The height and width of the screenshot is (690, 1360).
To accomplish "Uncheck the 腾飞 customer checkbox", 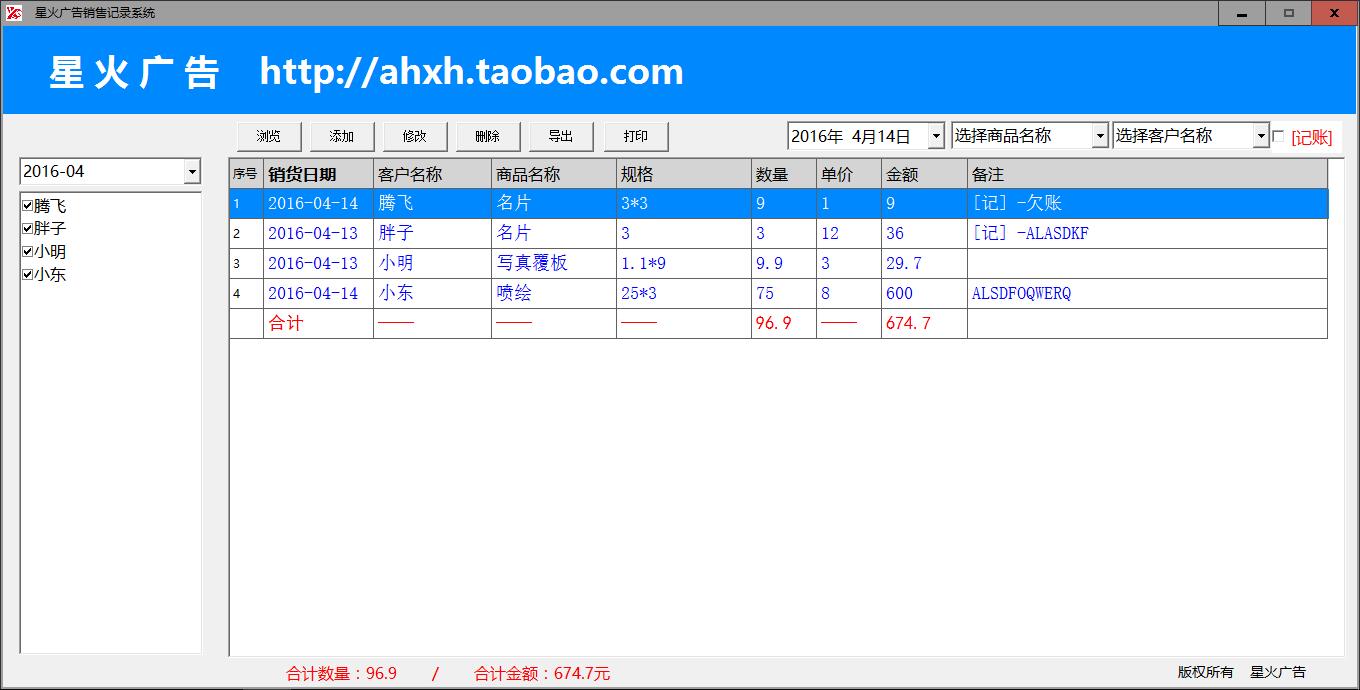I will point(28,206).
